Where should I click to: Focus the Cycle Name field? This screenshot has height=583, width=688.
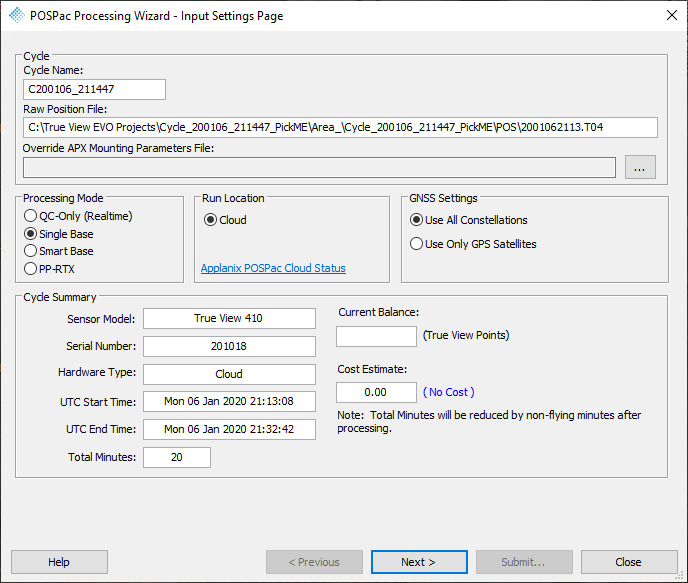pos(94,89)
